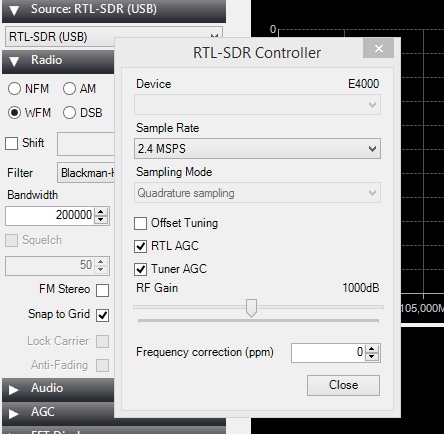
Task: Click the Shift value input field
Action: (x=86, y=144)
